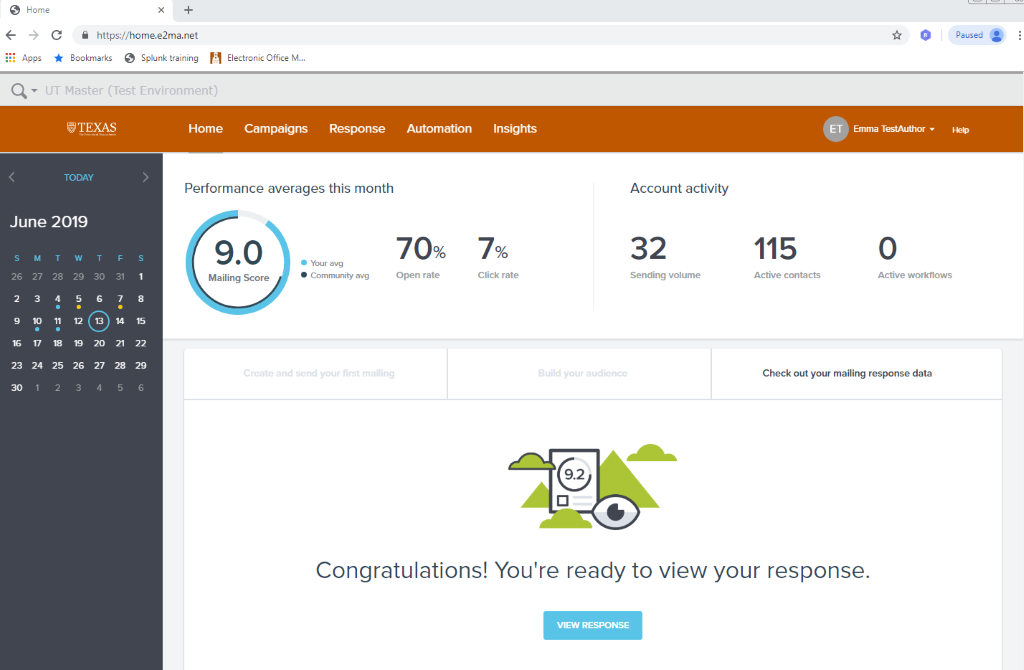Open the Campaigns menu

(x=276, y=128)
